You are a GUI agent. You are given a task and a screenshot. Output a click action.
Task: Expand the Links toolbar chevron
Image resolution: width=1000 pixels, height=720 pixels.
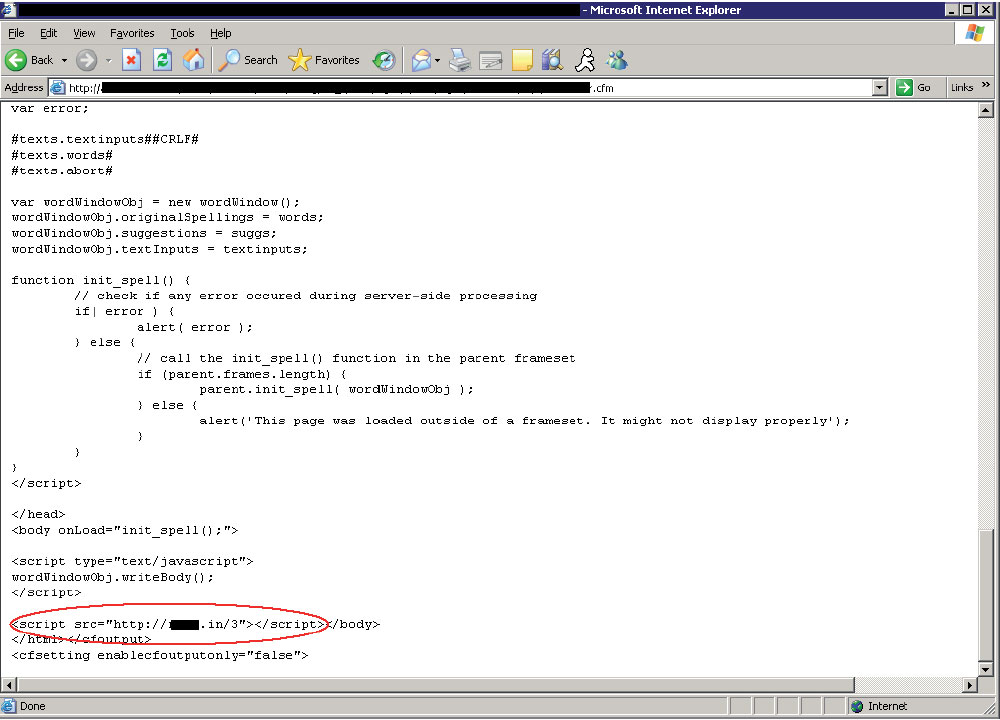986,85
